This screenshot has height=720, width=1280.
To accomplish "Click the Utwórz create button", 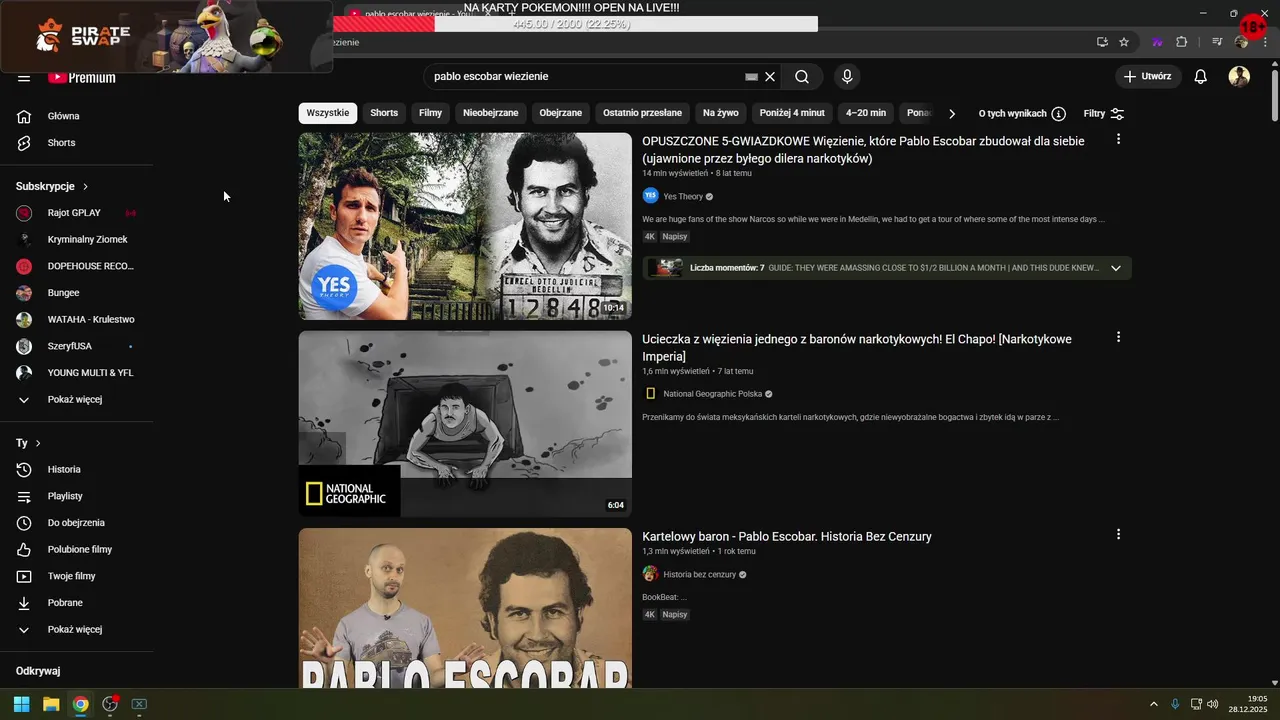I will click(1148, 77).
